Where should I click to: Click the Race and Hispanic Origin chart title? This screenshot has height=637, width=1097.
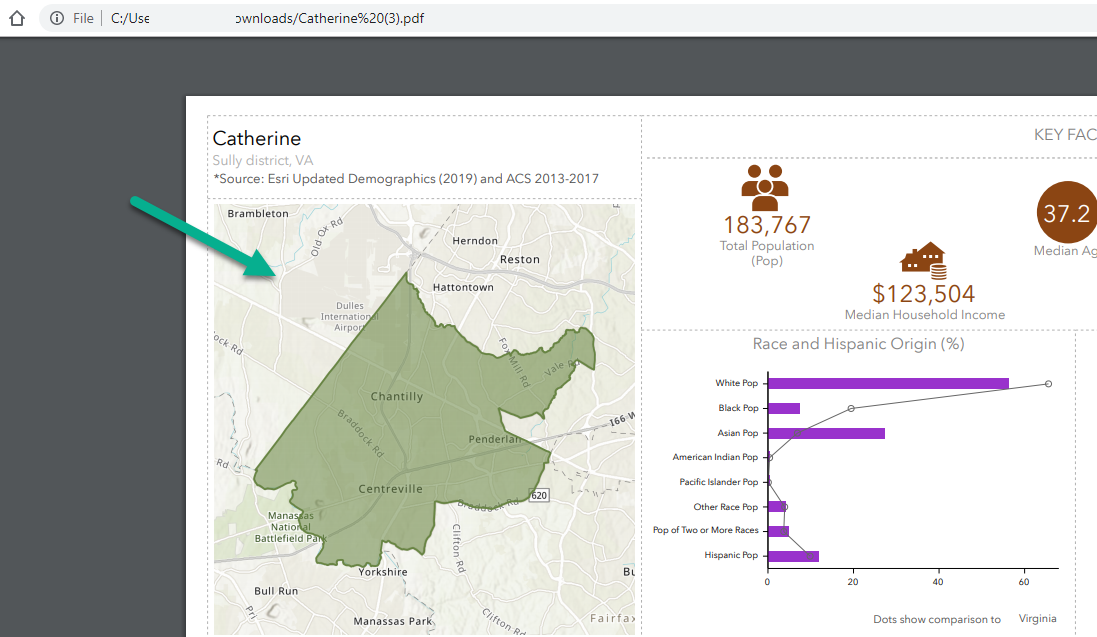point(858,344)
